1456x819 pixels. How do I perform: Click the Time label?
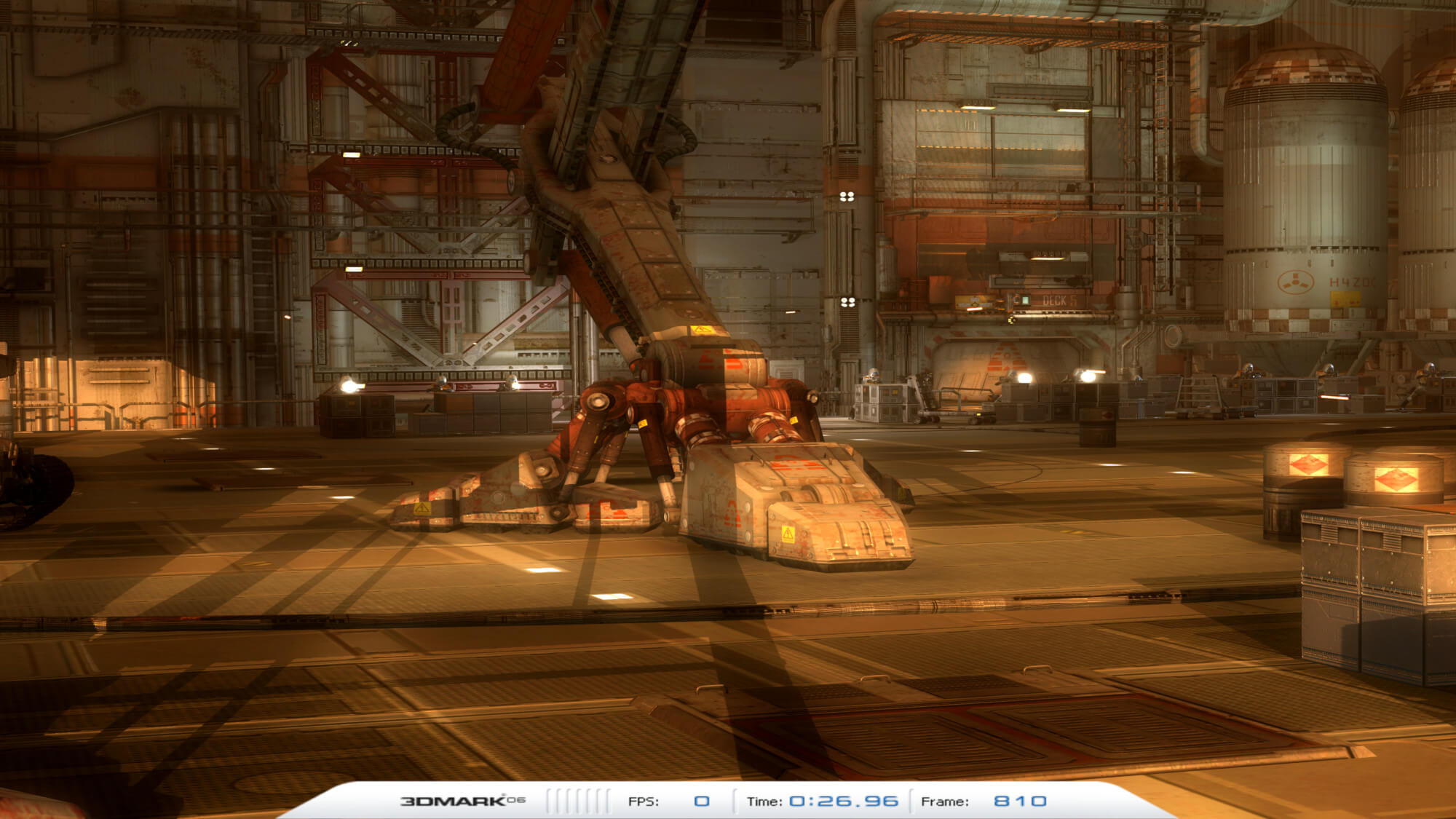coord(764,802)
